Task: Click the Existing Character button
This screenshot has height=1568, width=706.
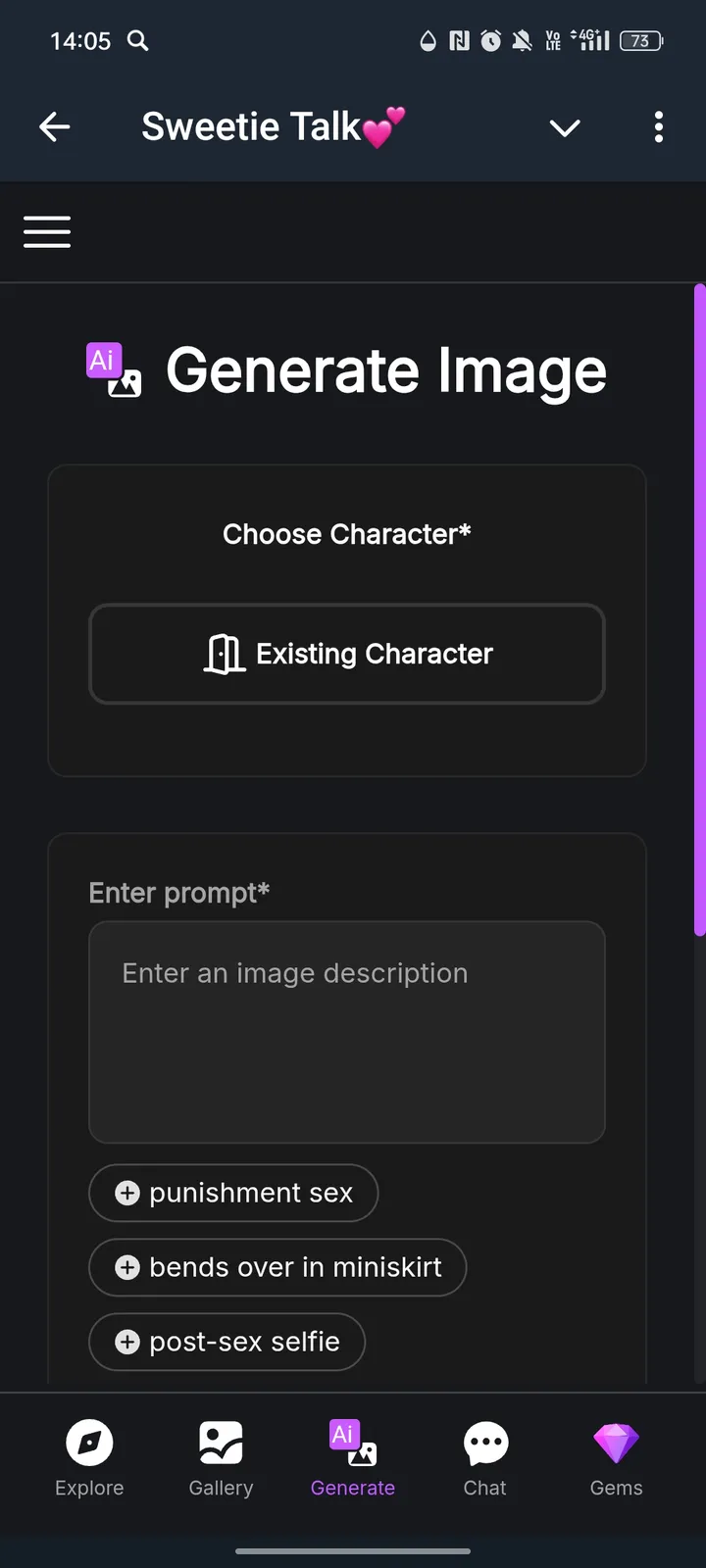Action: tap(347, 654)
